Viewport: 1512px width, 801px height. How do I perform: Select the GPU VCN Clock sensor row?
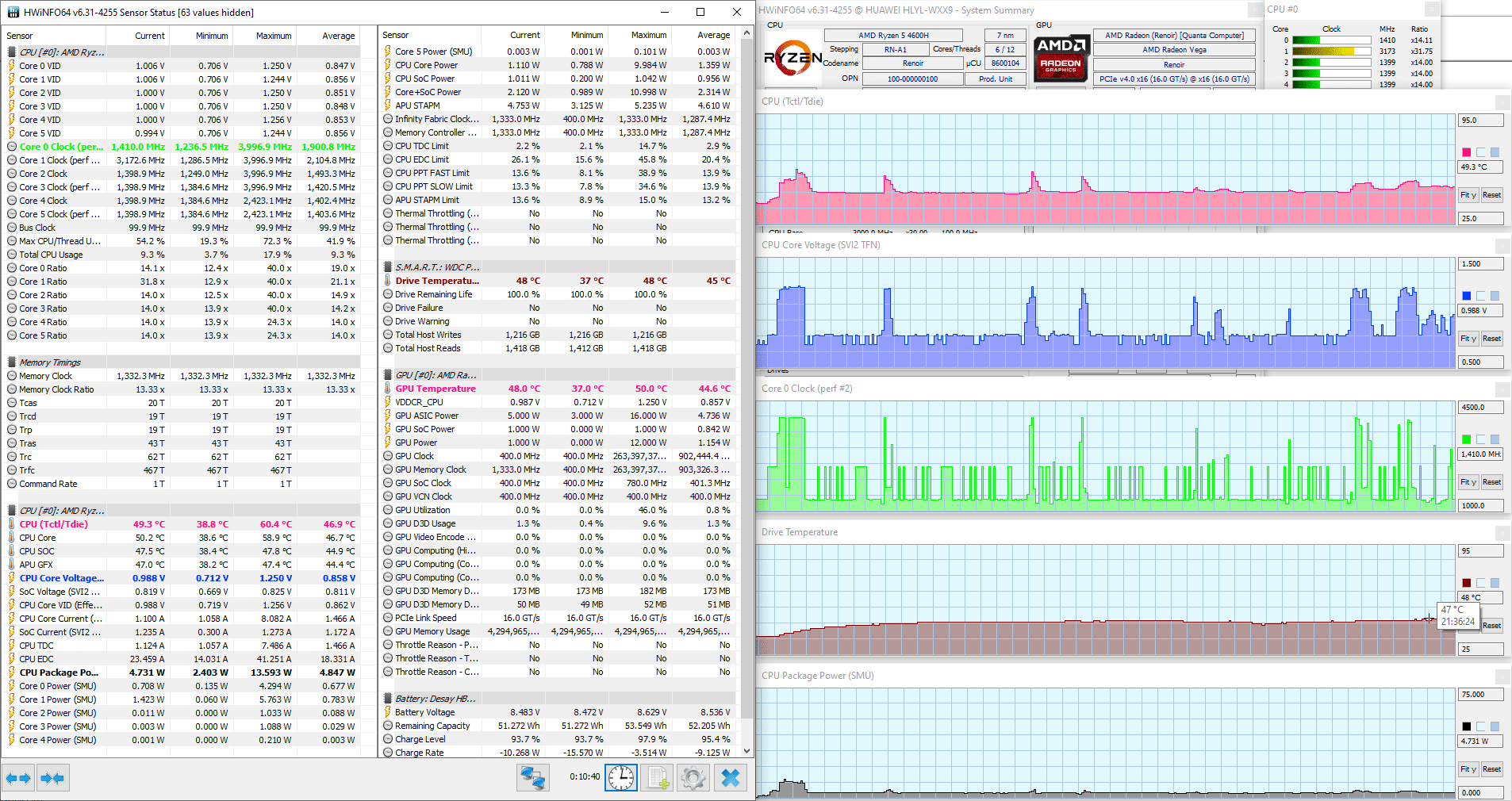point(558,496)
